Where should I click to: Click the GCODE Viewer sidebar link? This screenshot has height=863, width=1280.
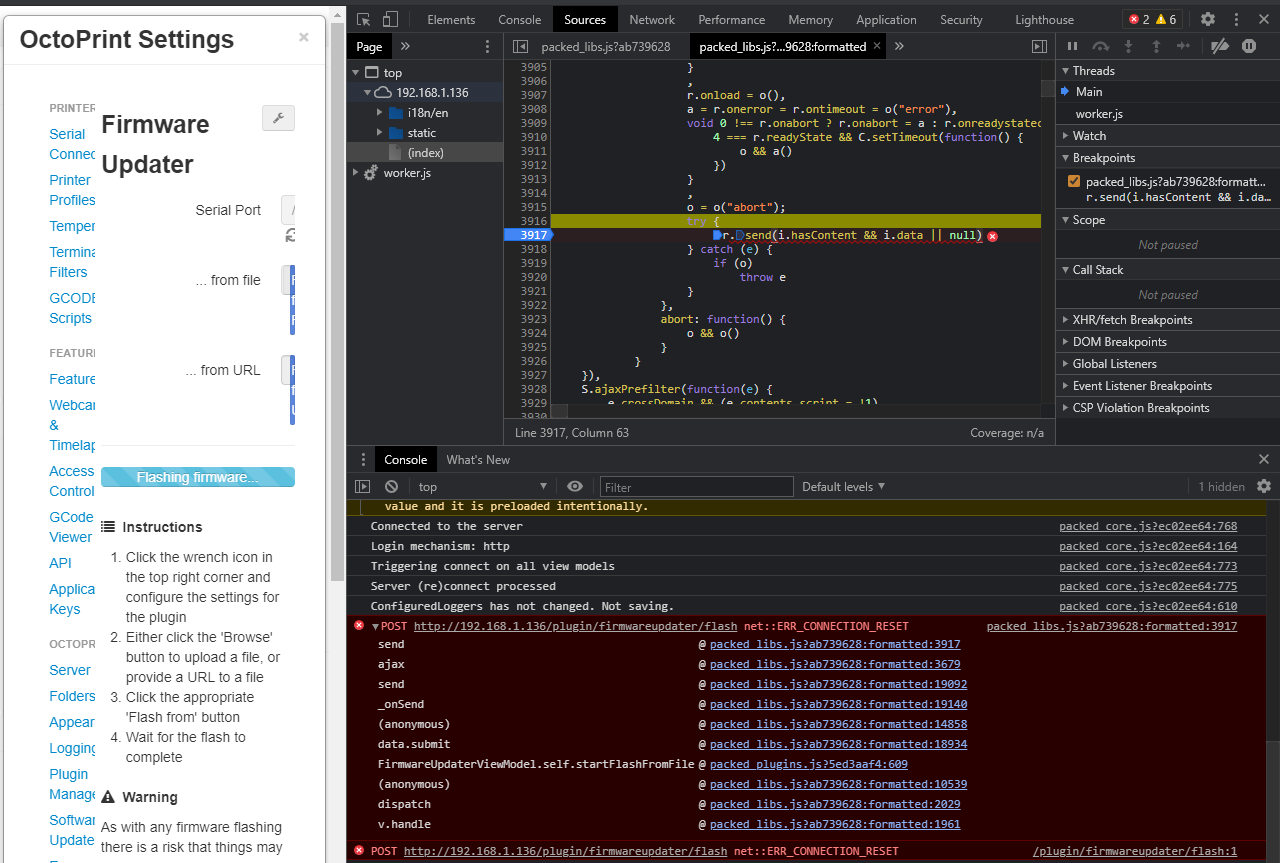[71, 527]
